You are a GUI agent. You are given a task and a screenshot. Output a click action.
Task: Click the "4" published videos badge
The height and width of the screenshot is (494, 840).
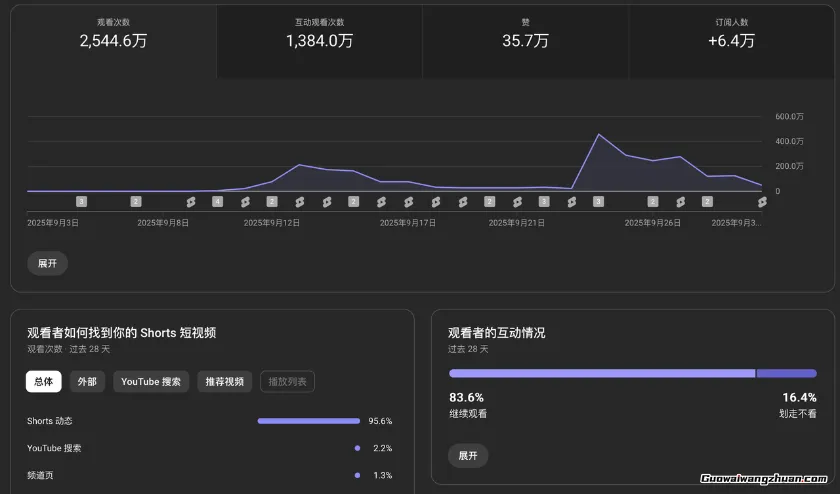pyautogui.click(x=217, y=201)
